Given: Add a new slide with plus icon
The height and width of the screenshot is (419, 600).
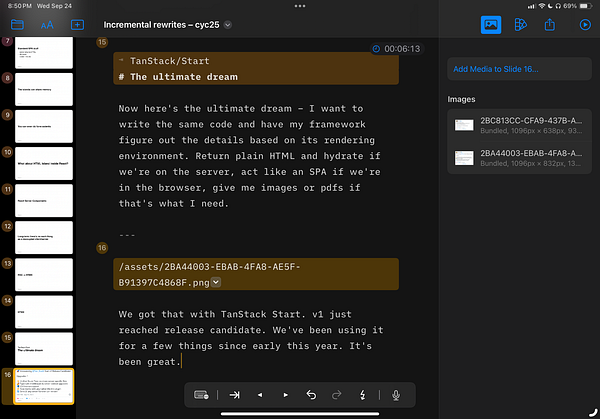Looking at the screenshot, I should 77,25.
